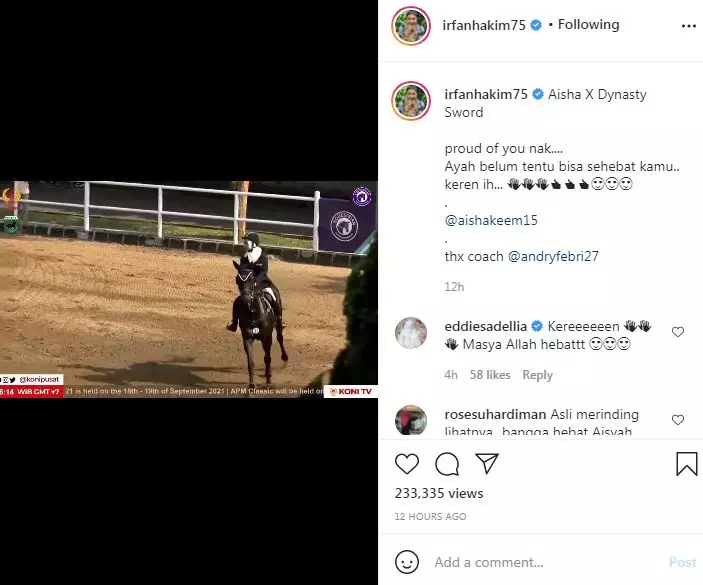
Task: Save post with the bookmark icon
Action: point(686,464)
